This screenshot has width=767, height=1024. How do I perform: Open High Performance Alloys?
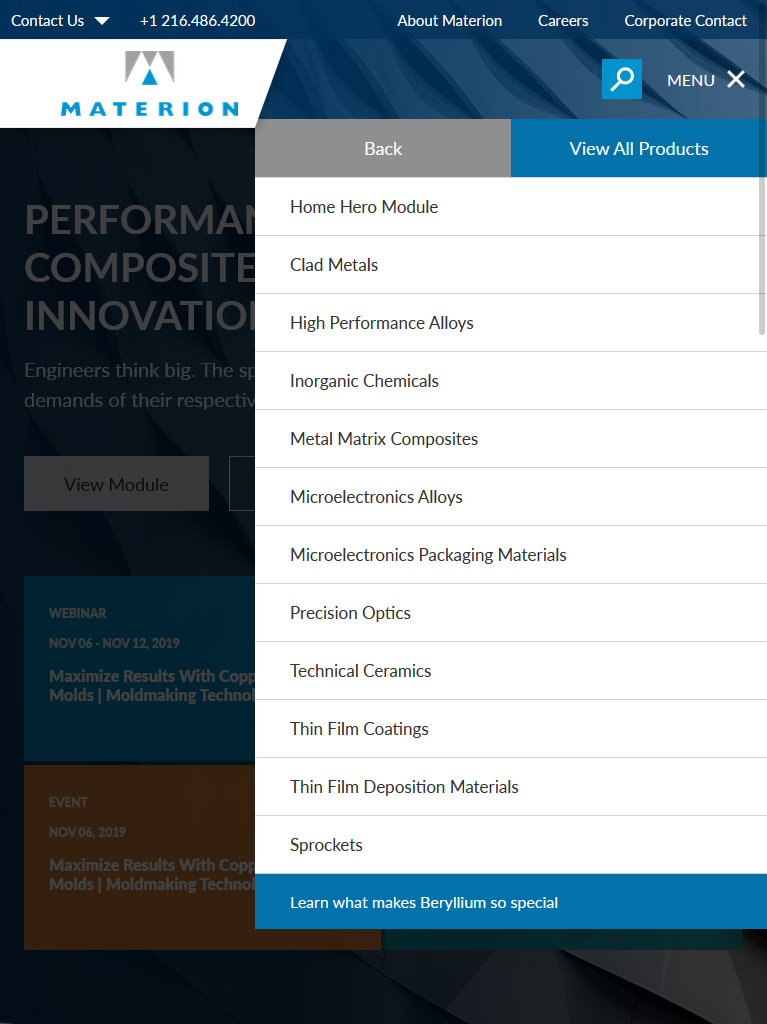(x=510, y=323)
